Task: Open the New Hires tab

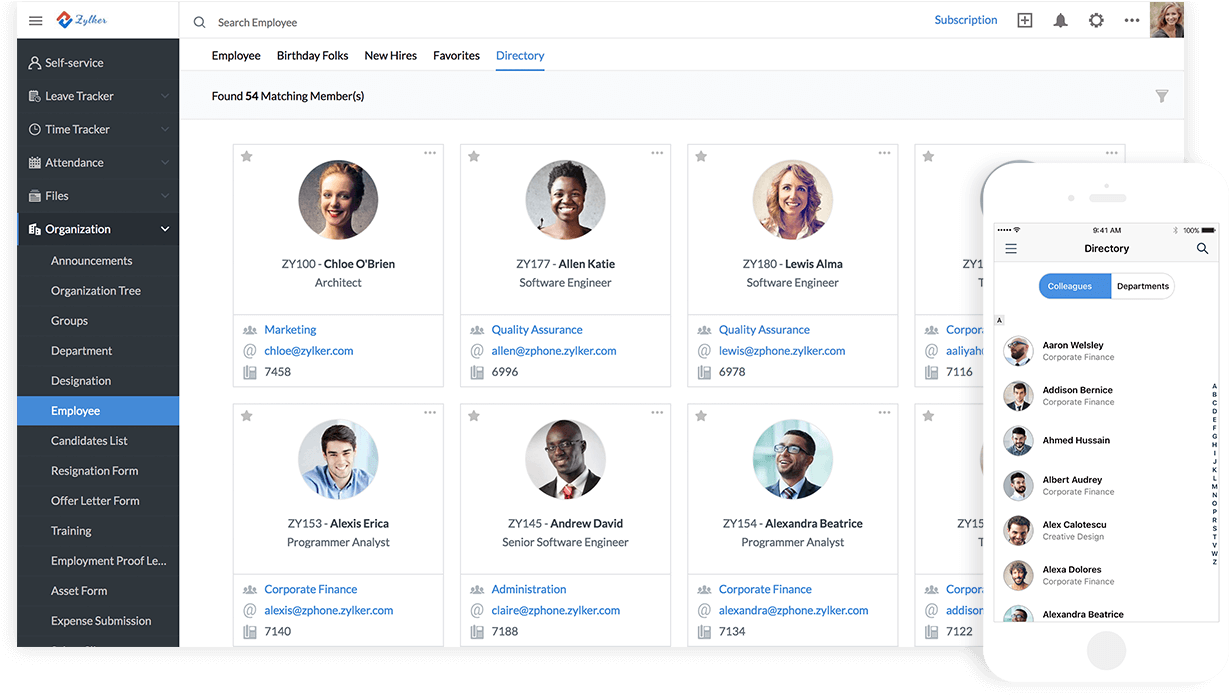Action: [390, 55]
